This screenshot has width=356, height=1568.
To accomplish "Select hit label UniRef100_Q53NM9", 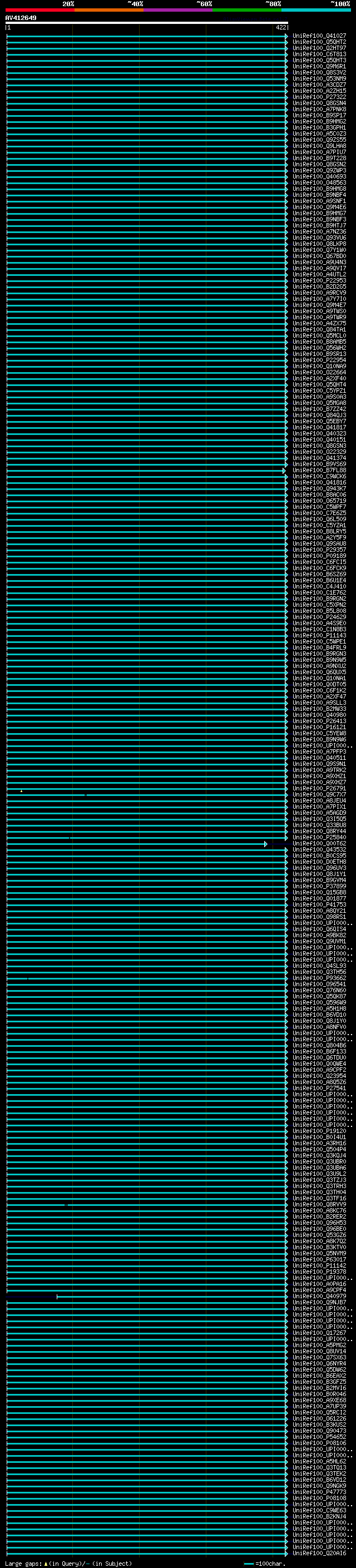I will [x=319, y=78].
